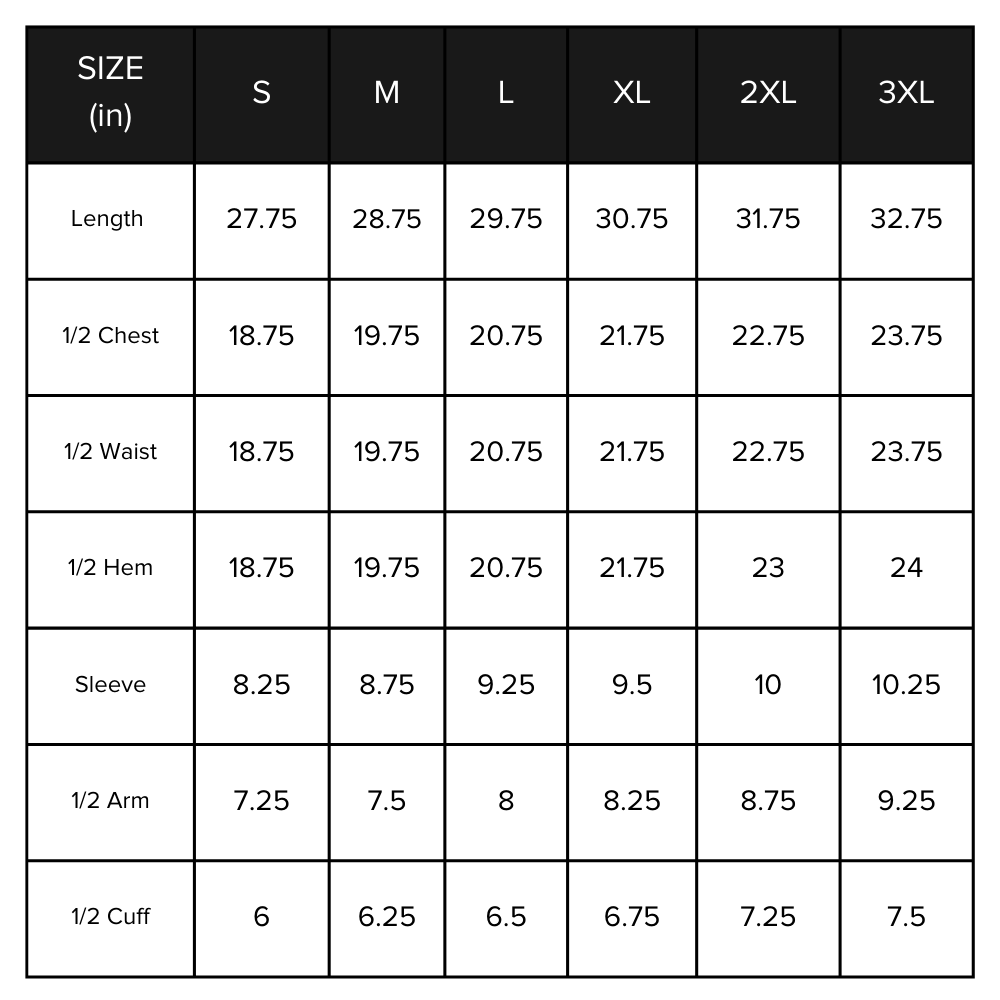Select the S 1/2 Cuff value 6
The width and height of the screenshot is (1000, 1000).
tap(261, 917)
